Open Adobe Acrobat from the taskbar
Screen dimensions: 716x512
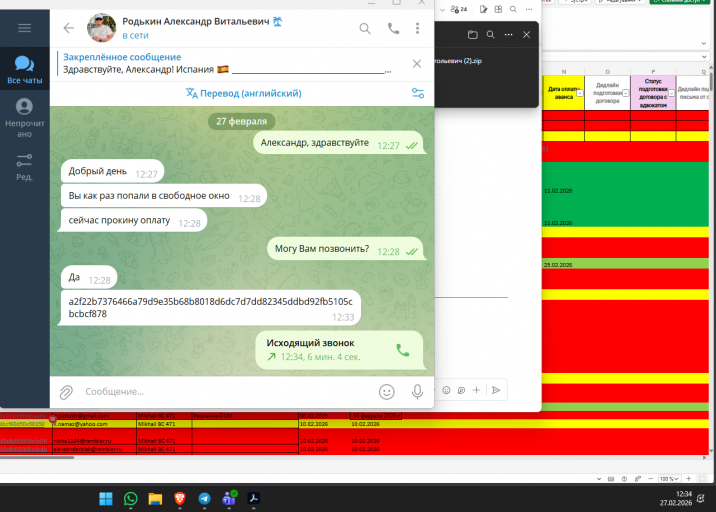click(254, 499)
